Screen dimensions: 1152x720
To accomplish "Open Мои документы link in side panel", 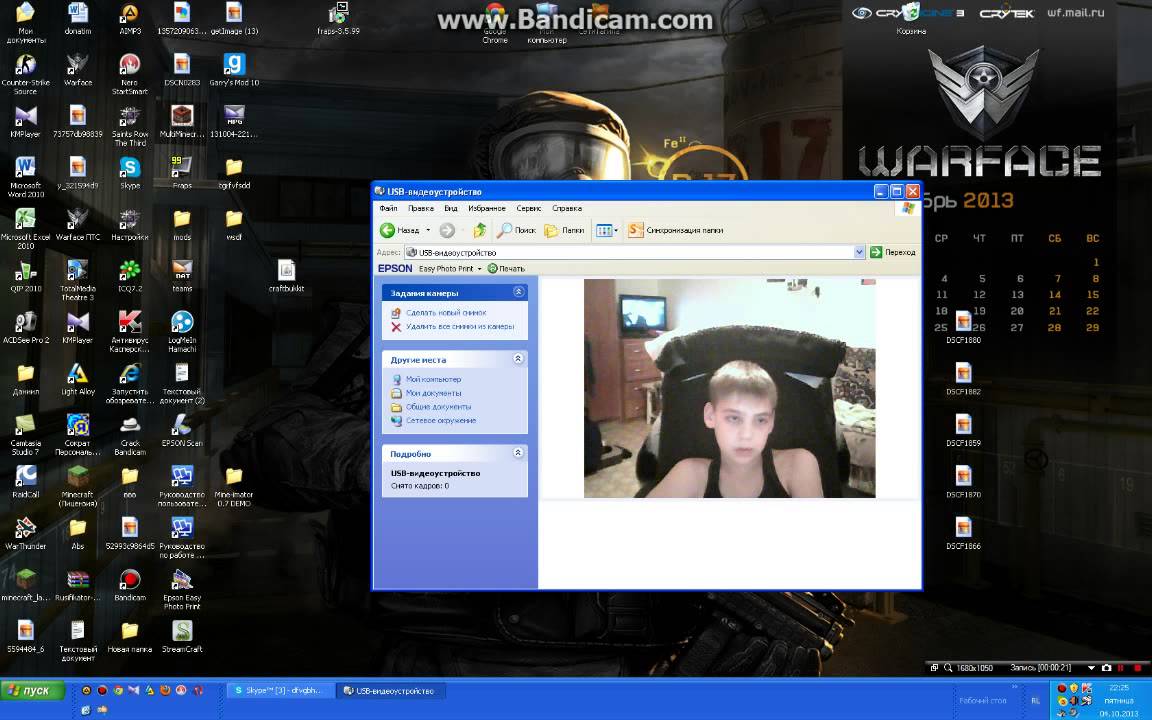I will [x=433, y=393].
